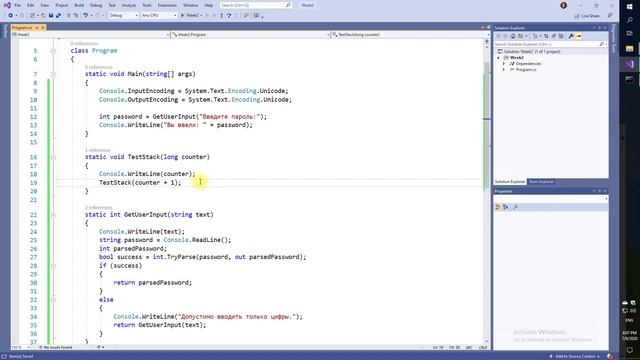Open the View menu

point(45,5)
